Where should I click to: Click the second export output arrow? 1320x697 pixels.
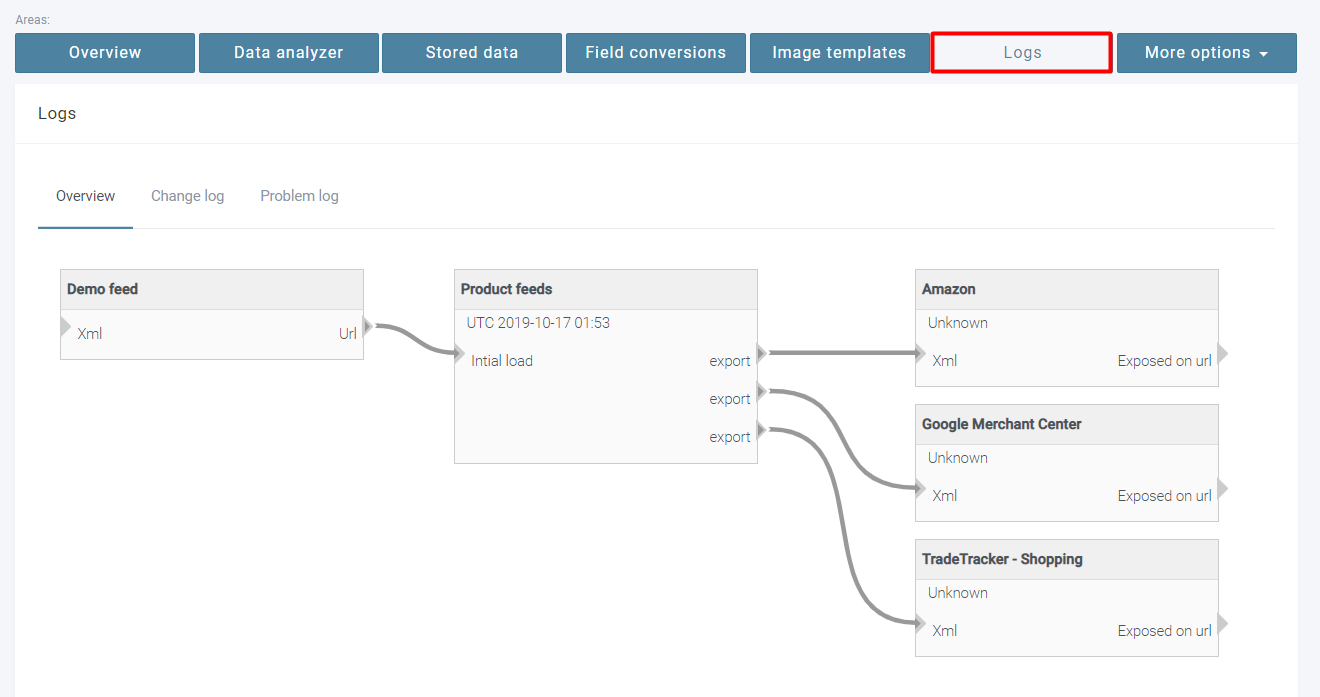click(x=762, y=391)
